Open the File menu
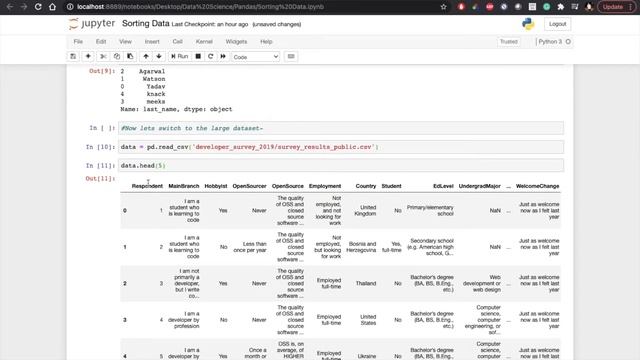Image resolution: width=640 pixels, height=360 pixels. 78,42
